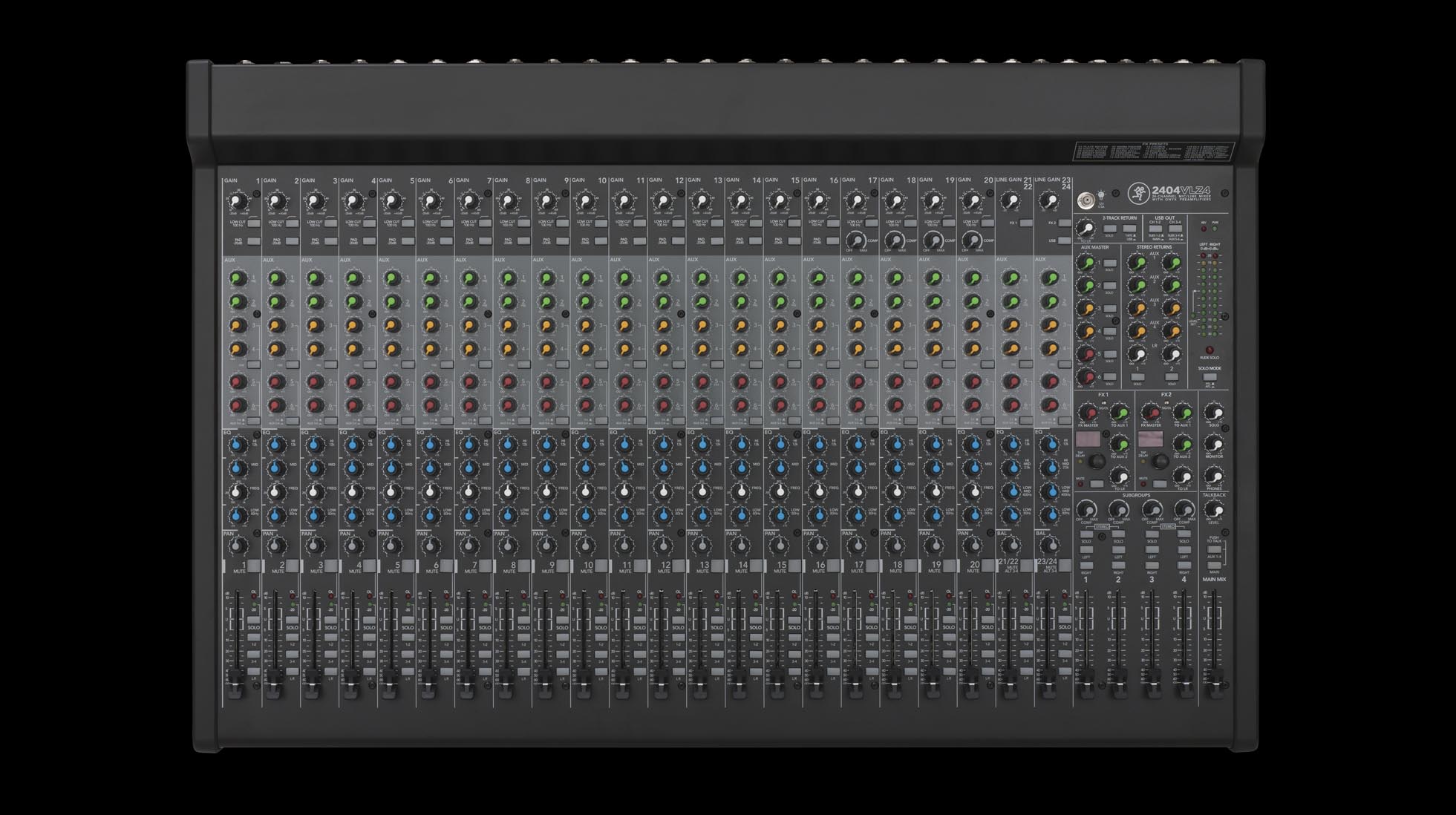The image size is (1456, 815).
Task: Adjust the TALKBACK LEVEL knob
Action: click(x=1214, y=511)
